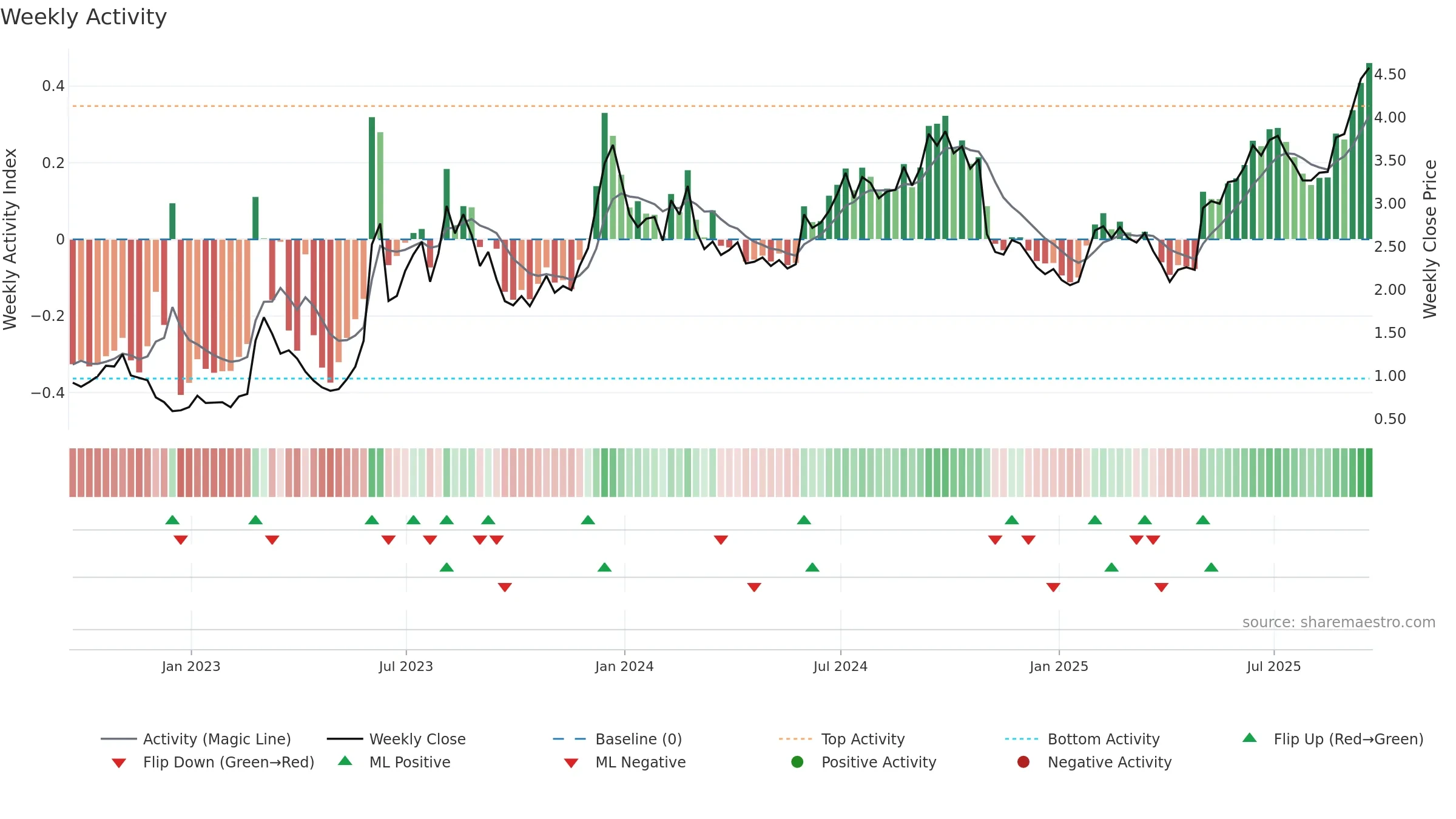This screenshot has width=1456, height=819.
Task: Click the last tall dark green bar at far right
Action: [1369, 151]
